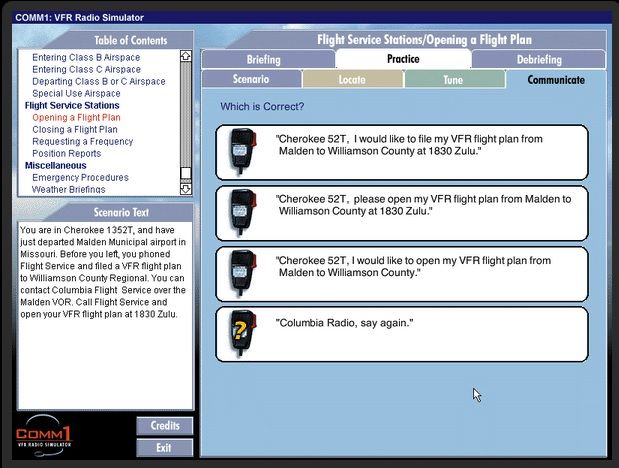Image resolution: width=619 pixels, height=468 pixels.
Task: Open 'Emergency Procedures' lesson
Action: tap(80, 178)
